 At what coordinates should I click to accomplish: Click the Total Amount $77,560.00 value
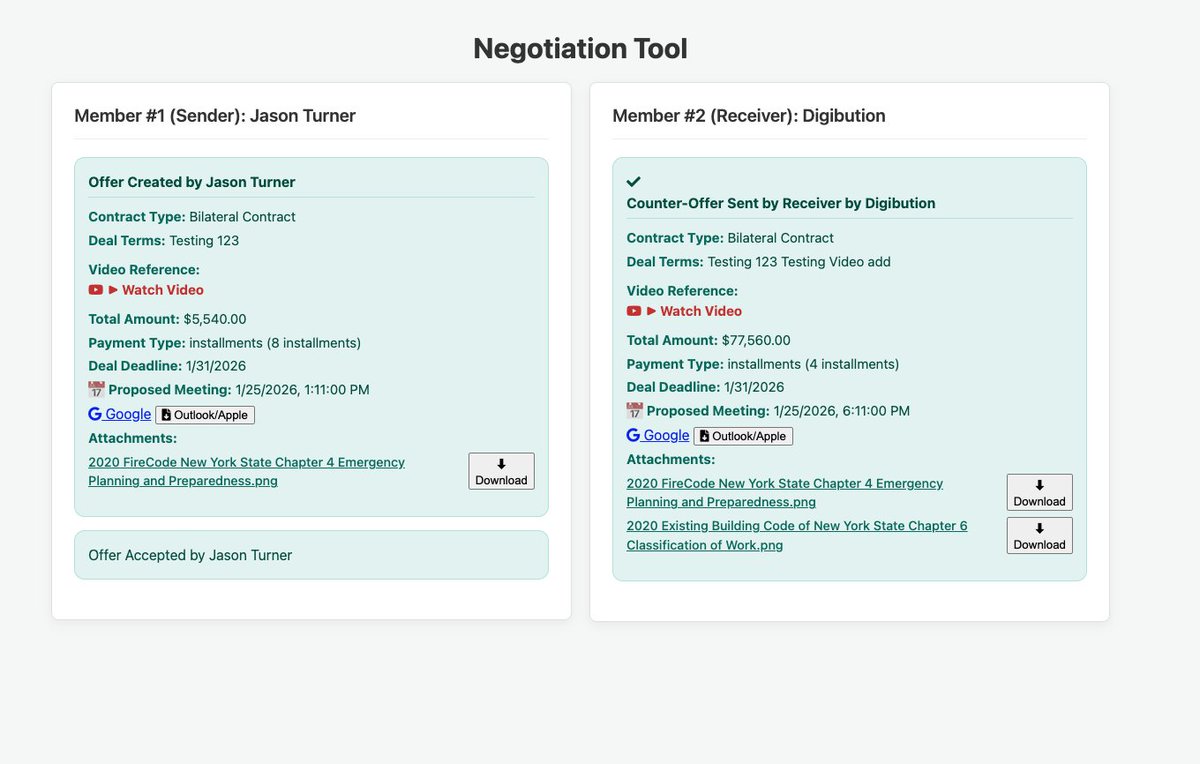click(756, 340)
